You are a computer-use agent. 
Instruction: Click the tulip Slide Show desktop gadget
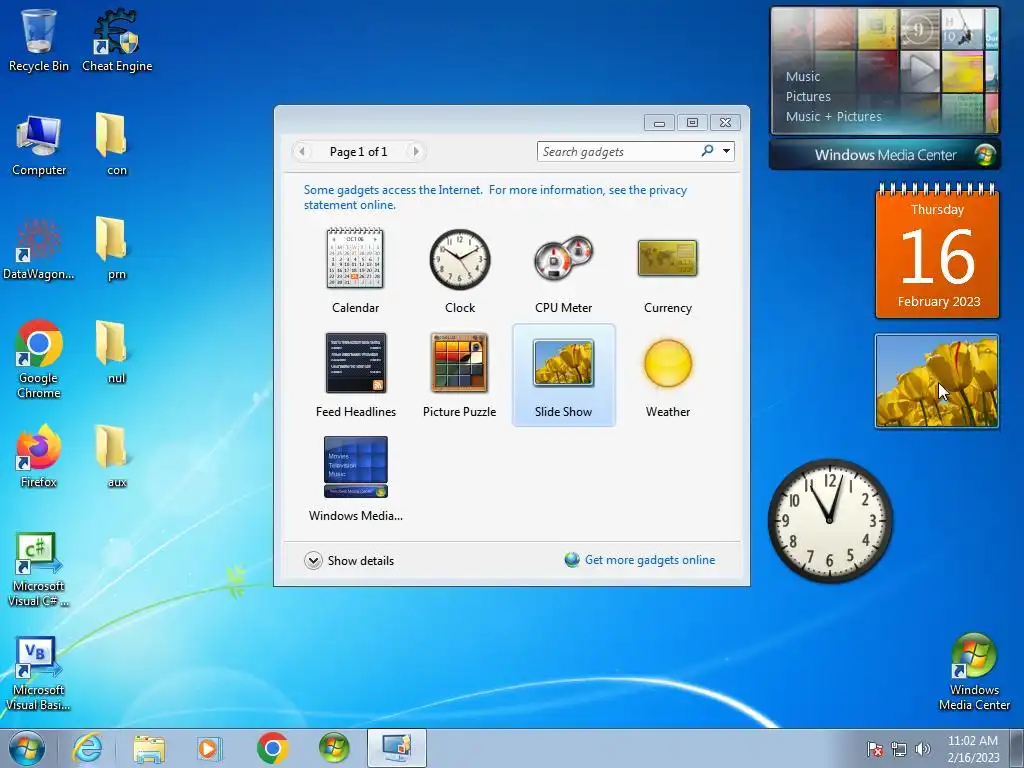click(936, 381)
